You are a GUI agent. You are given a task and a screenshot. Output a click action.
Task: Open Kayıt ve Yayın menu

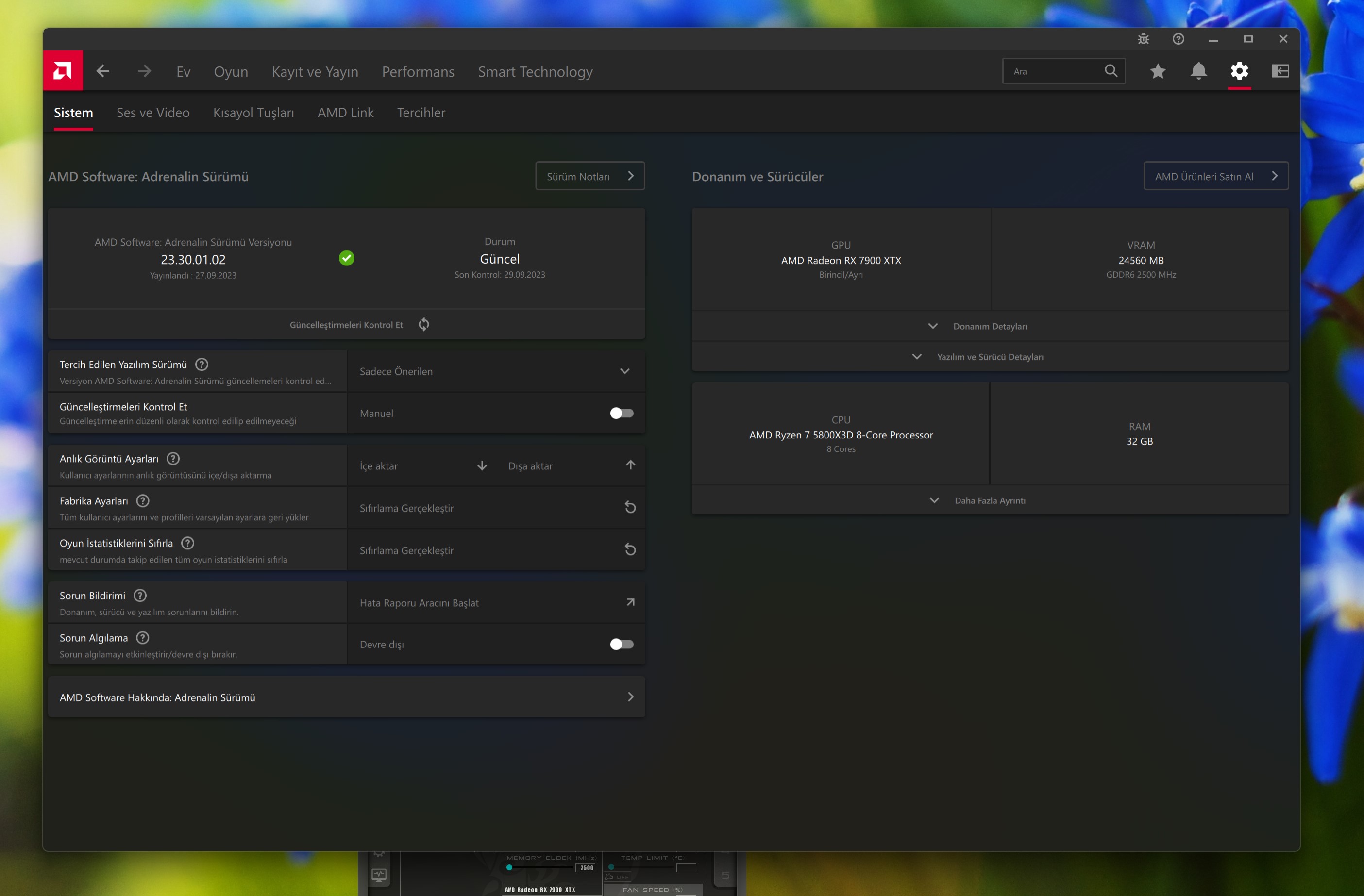pos(315,72)
